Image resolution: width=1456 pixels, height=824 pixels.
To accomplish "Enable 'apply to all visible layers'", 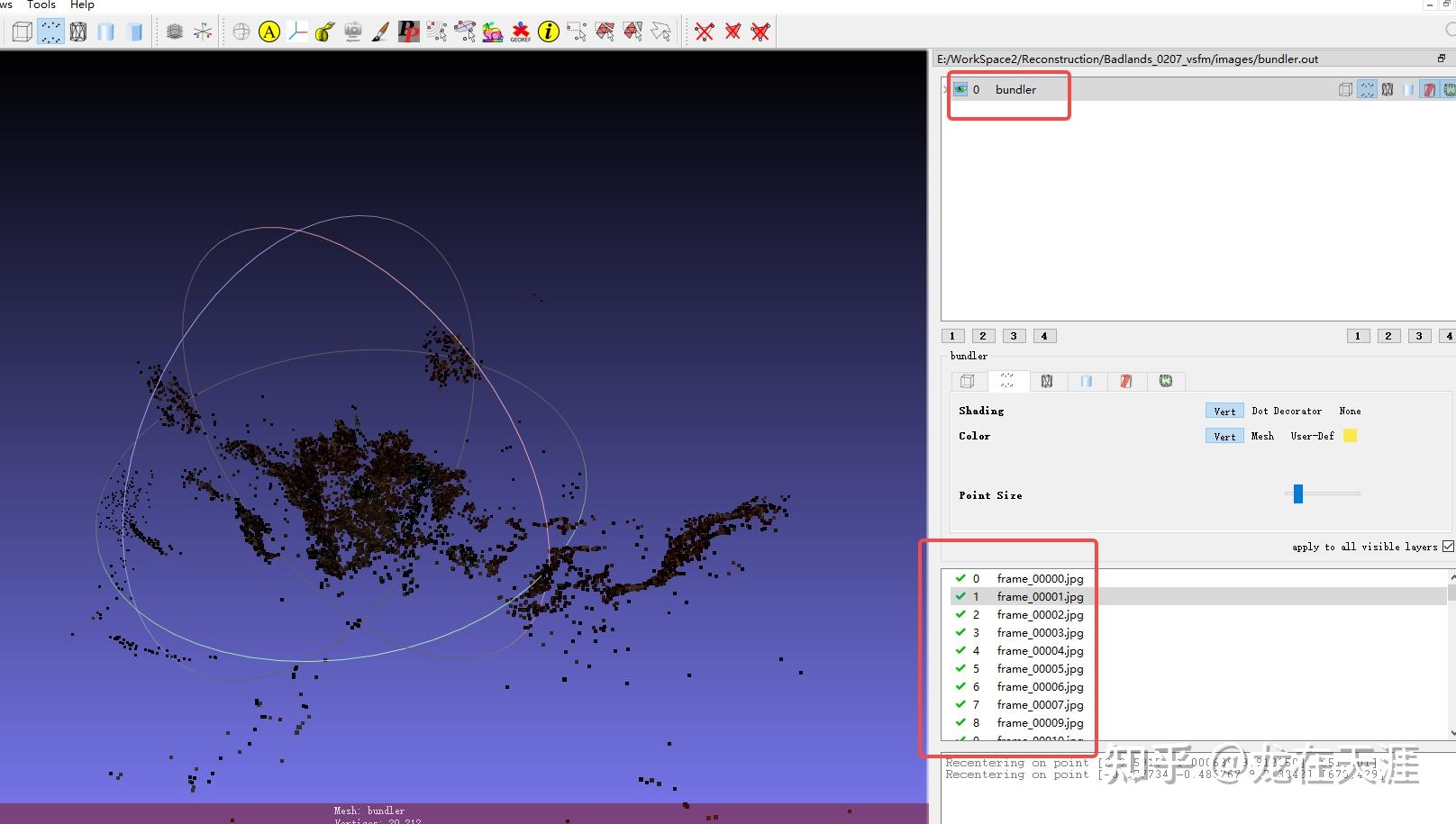I will (x=1448, y=546).
